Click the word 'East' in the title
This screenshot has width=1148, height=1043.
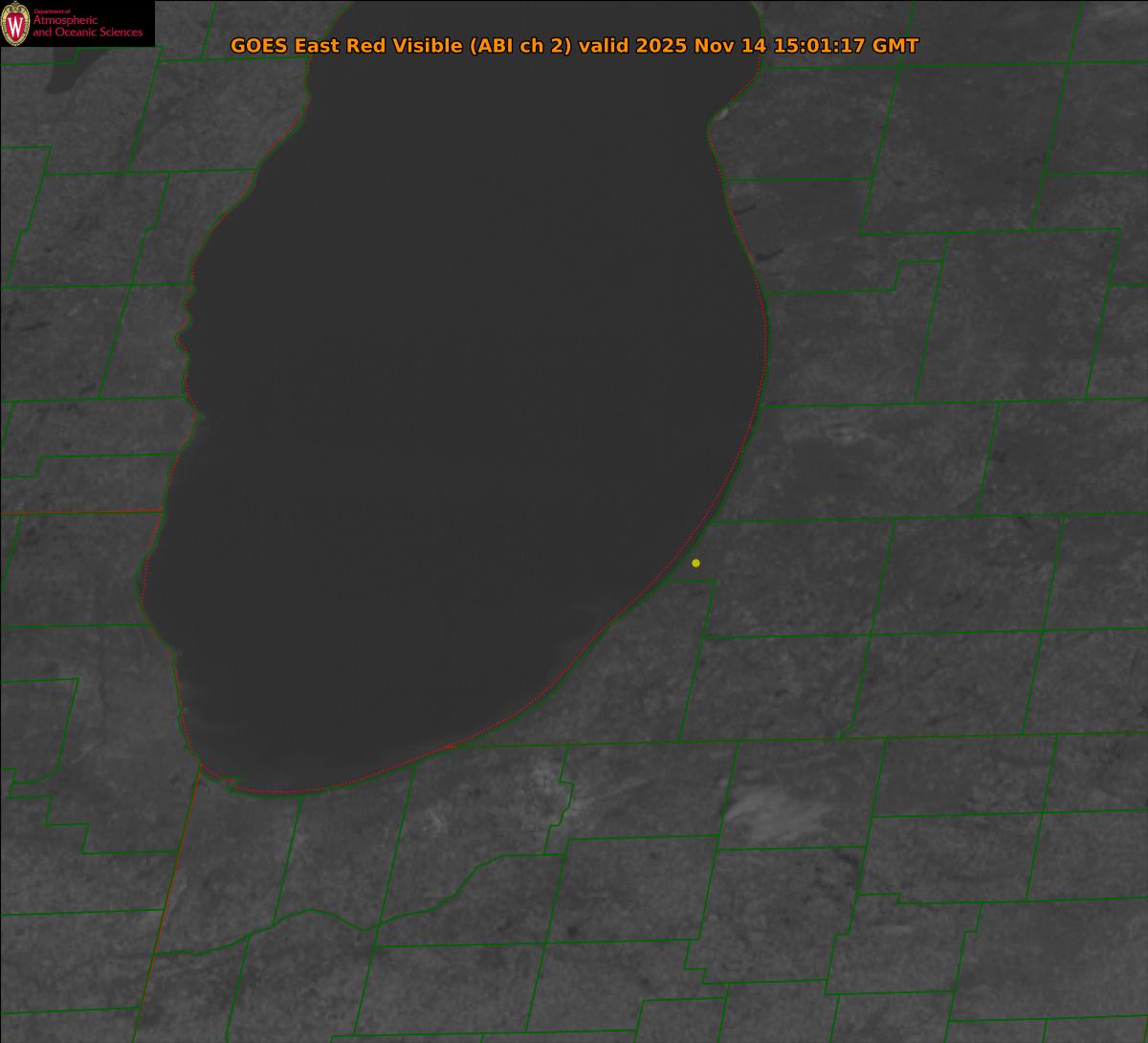(318, 46)
